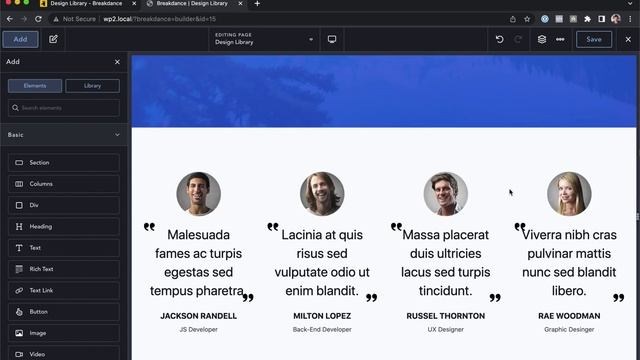
Task: Click the Text Link chain icon
Action: [19, 290]
